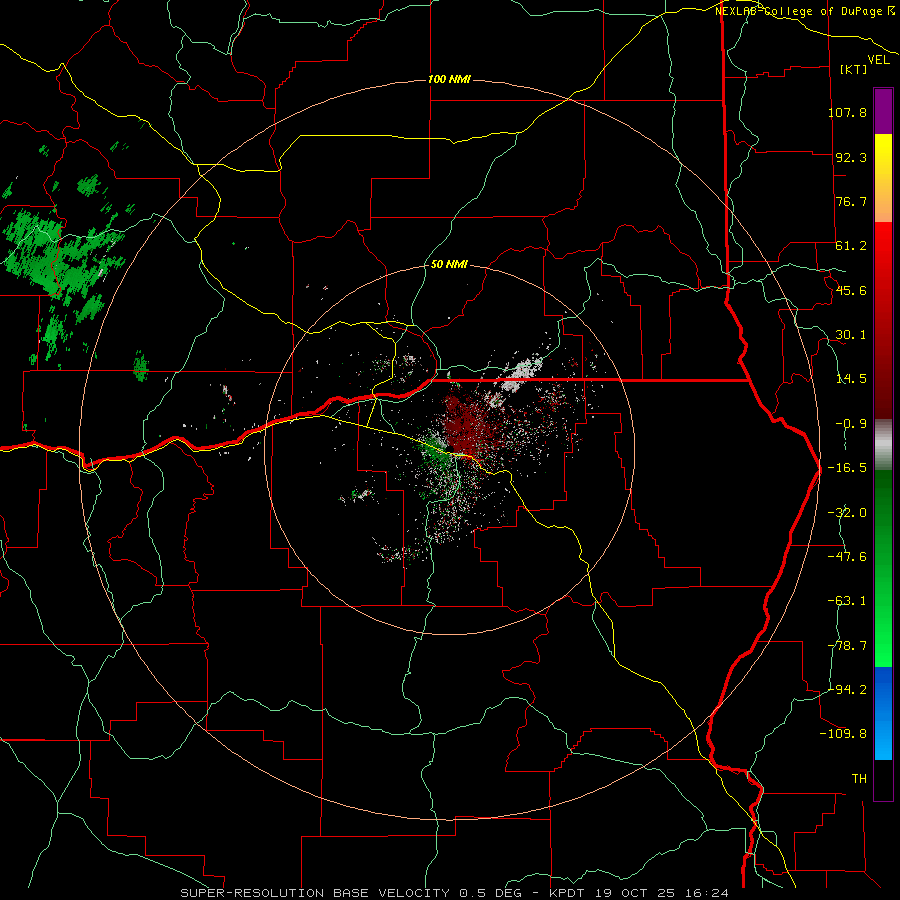Screen dimensions: 900x900
Task: Click the -94.2 velocity scale value
Action: (847, 690)
